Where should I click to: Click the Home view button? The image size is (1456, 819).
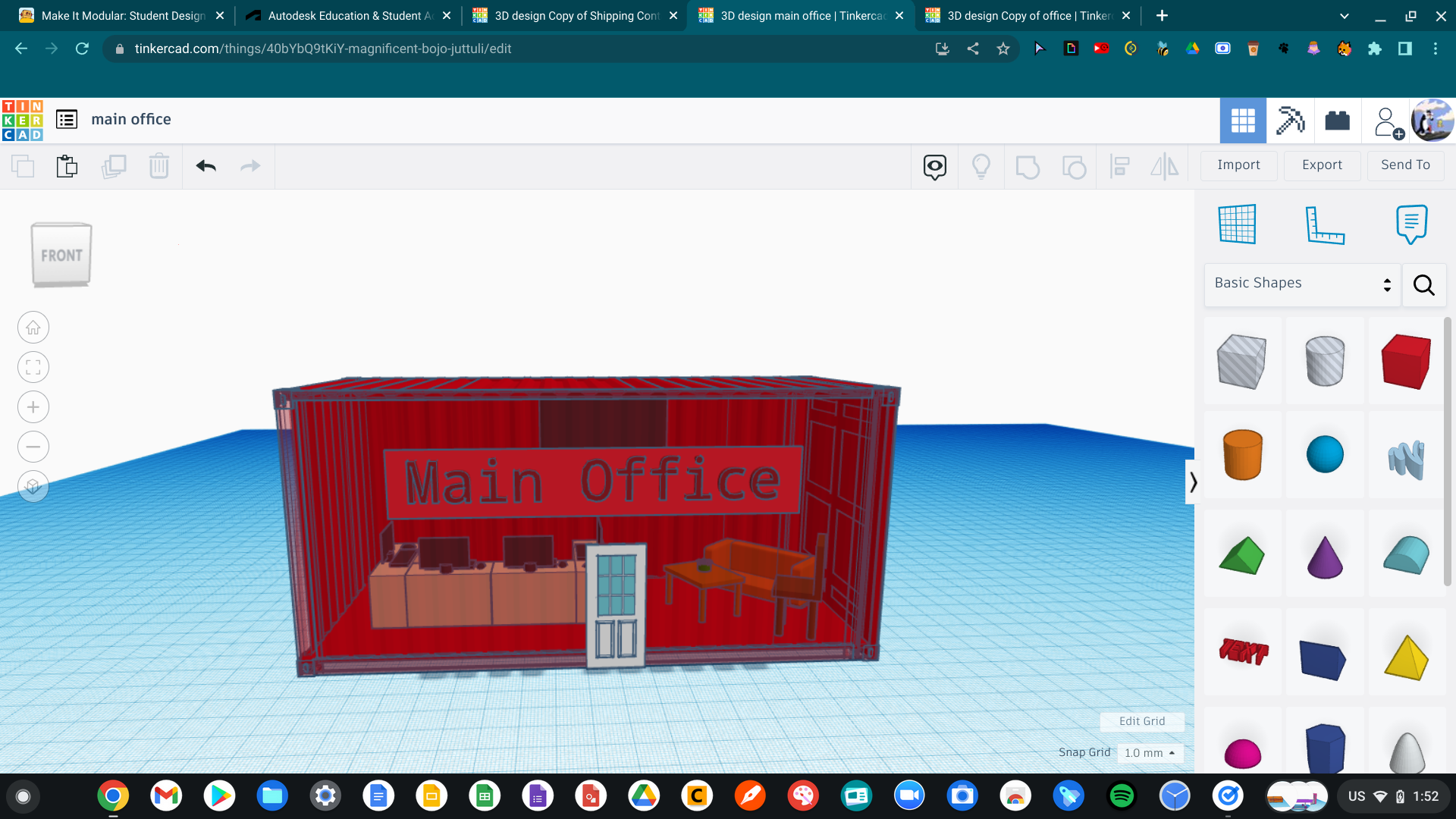tap(33, 328)
